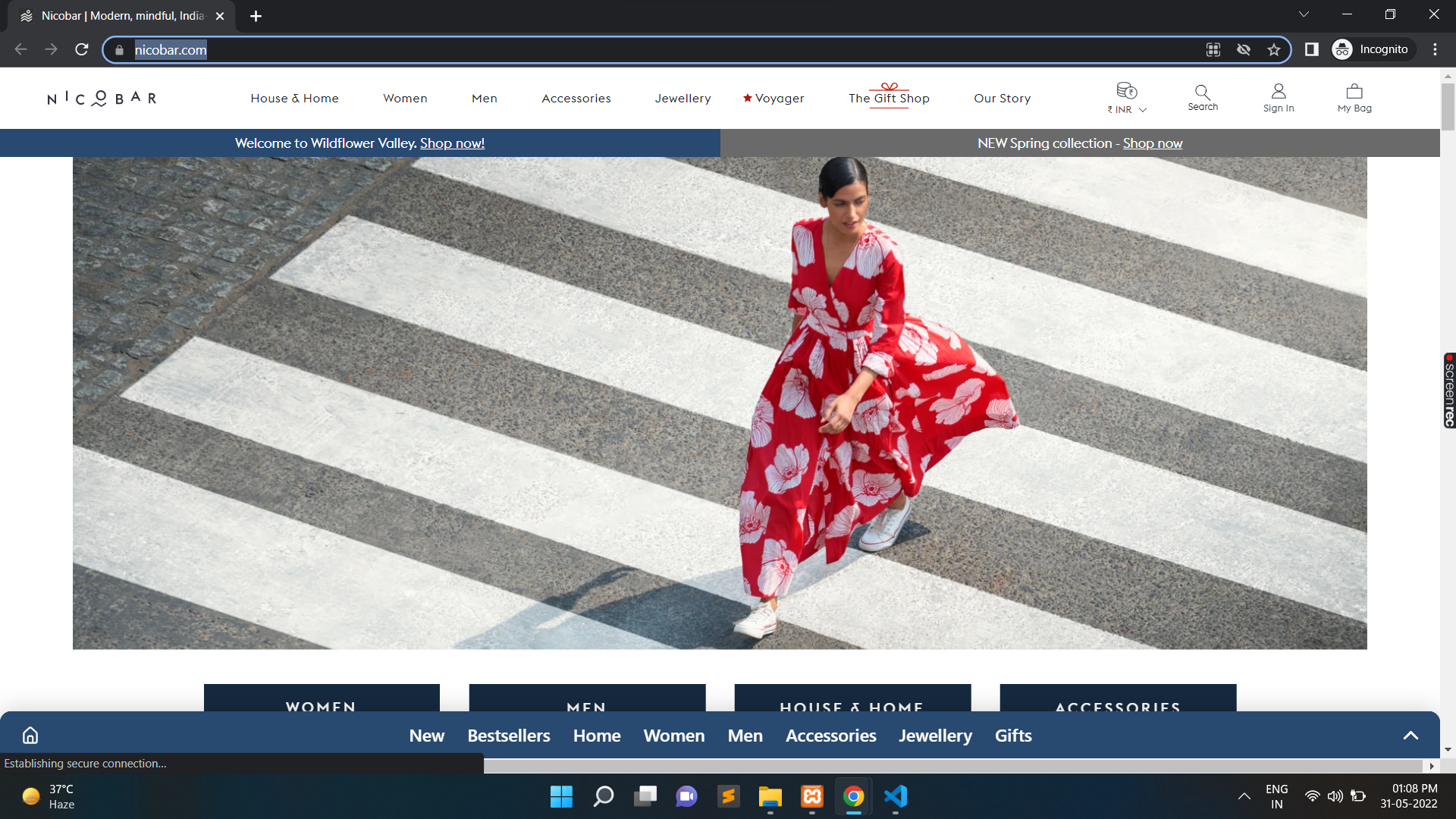Click the install app icon in address bar
The width and height of the screenshot is (1456, 819).
(x=1213, y=49)
